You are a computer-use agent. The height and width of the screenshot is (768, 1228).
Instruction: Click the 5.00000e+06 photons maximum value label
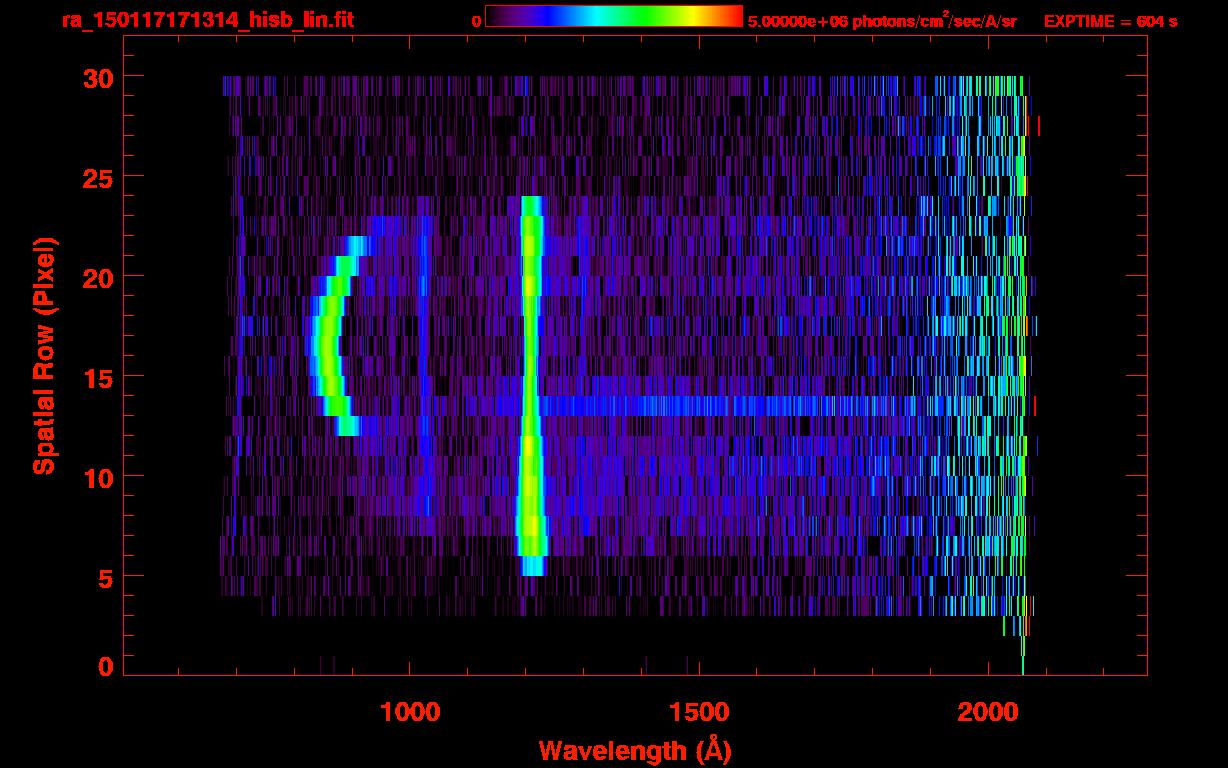tap(881, 21)
